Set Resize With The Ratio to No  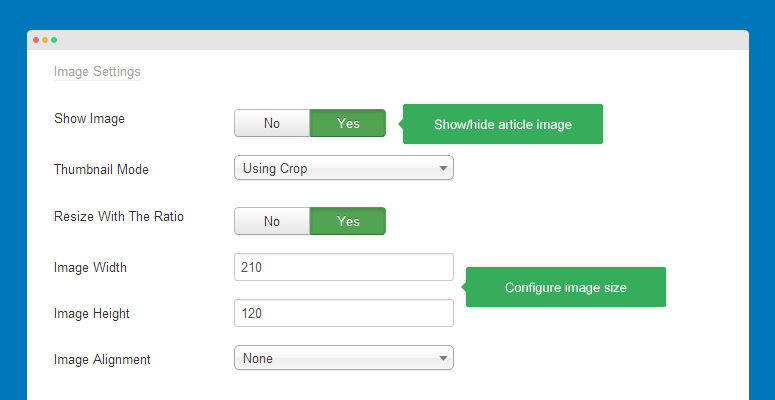(x=272, y=221)
